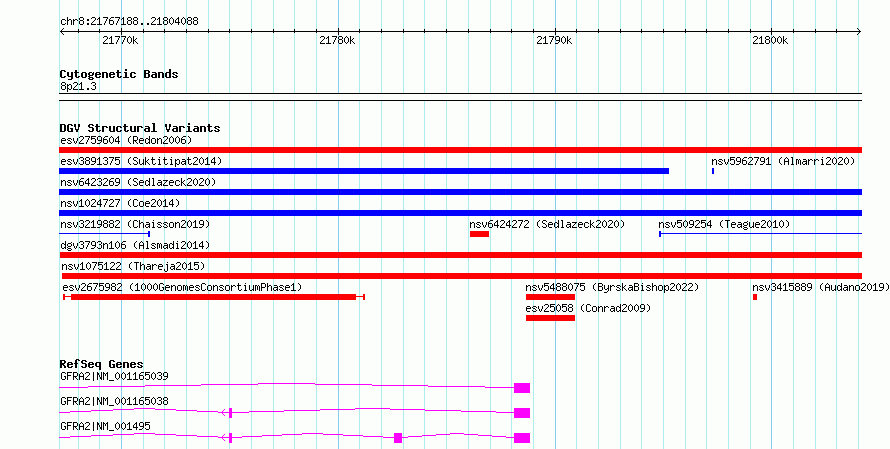This screenshot has height=449, width=890.
Task: Open nsv3219882 (Chaisson2019) label
Action: coord(135,224)
